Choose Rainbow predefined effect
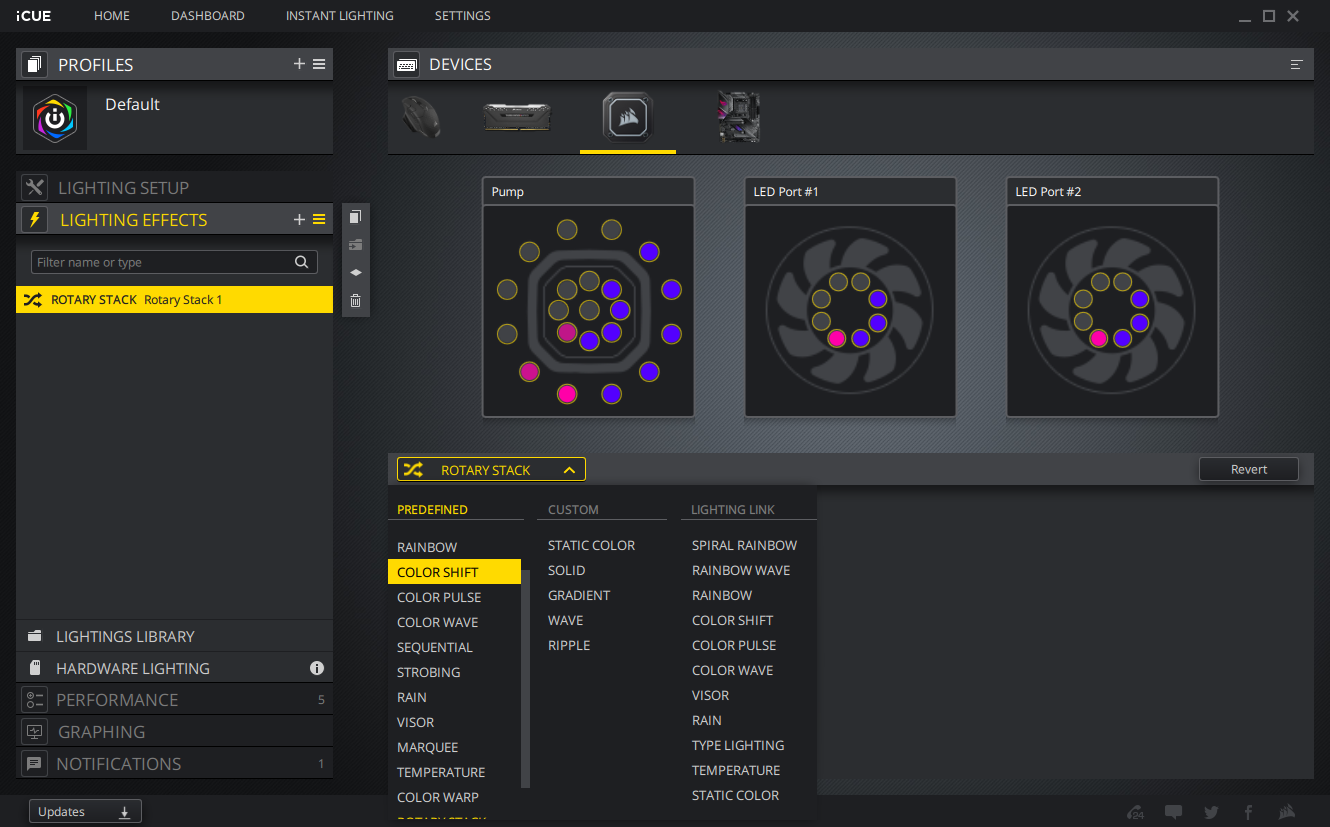Image resolution: width=1330 pixels, height=827 pixels. click(427, 547)
